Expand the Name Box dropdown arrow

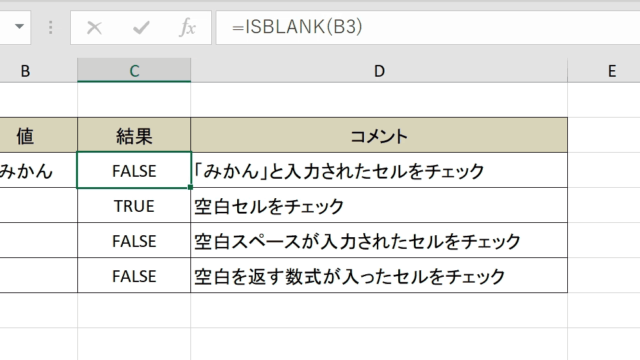[19, 27]
